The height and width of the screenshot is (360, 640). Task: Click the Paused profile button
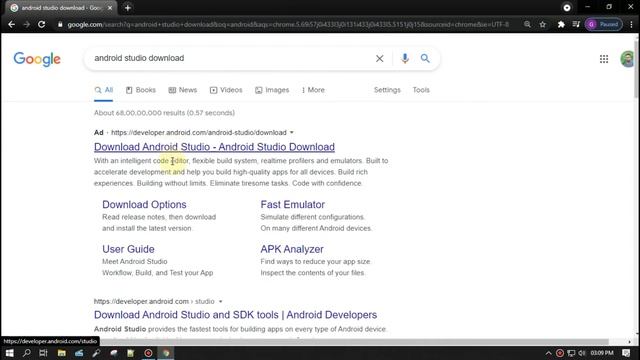click(x=604, y=24)
